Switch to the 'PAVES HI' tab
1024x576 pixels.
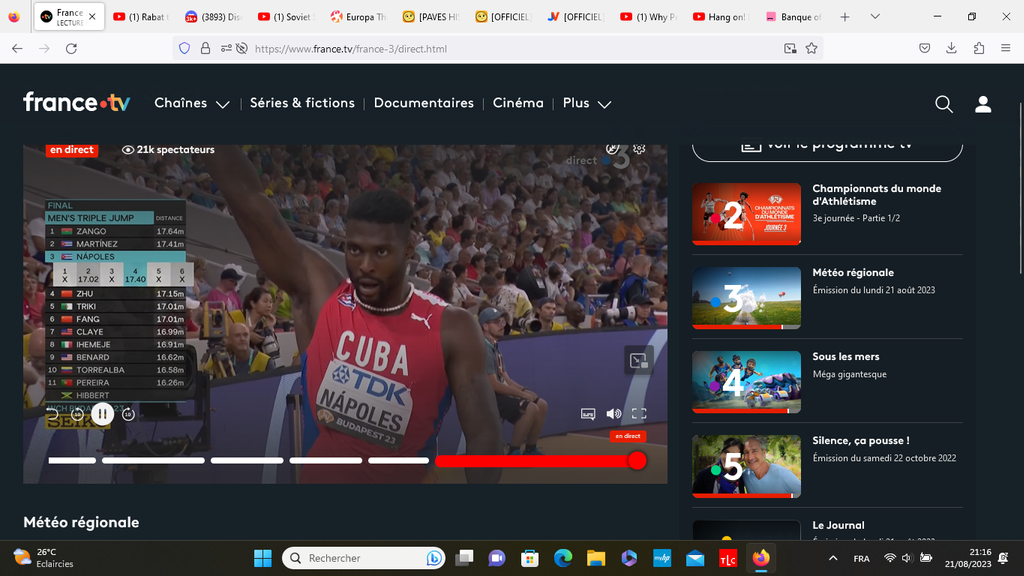pyautogui.click(x=431, y=17)
